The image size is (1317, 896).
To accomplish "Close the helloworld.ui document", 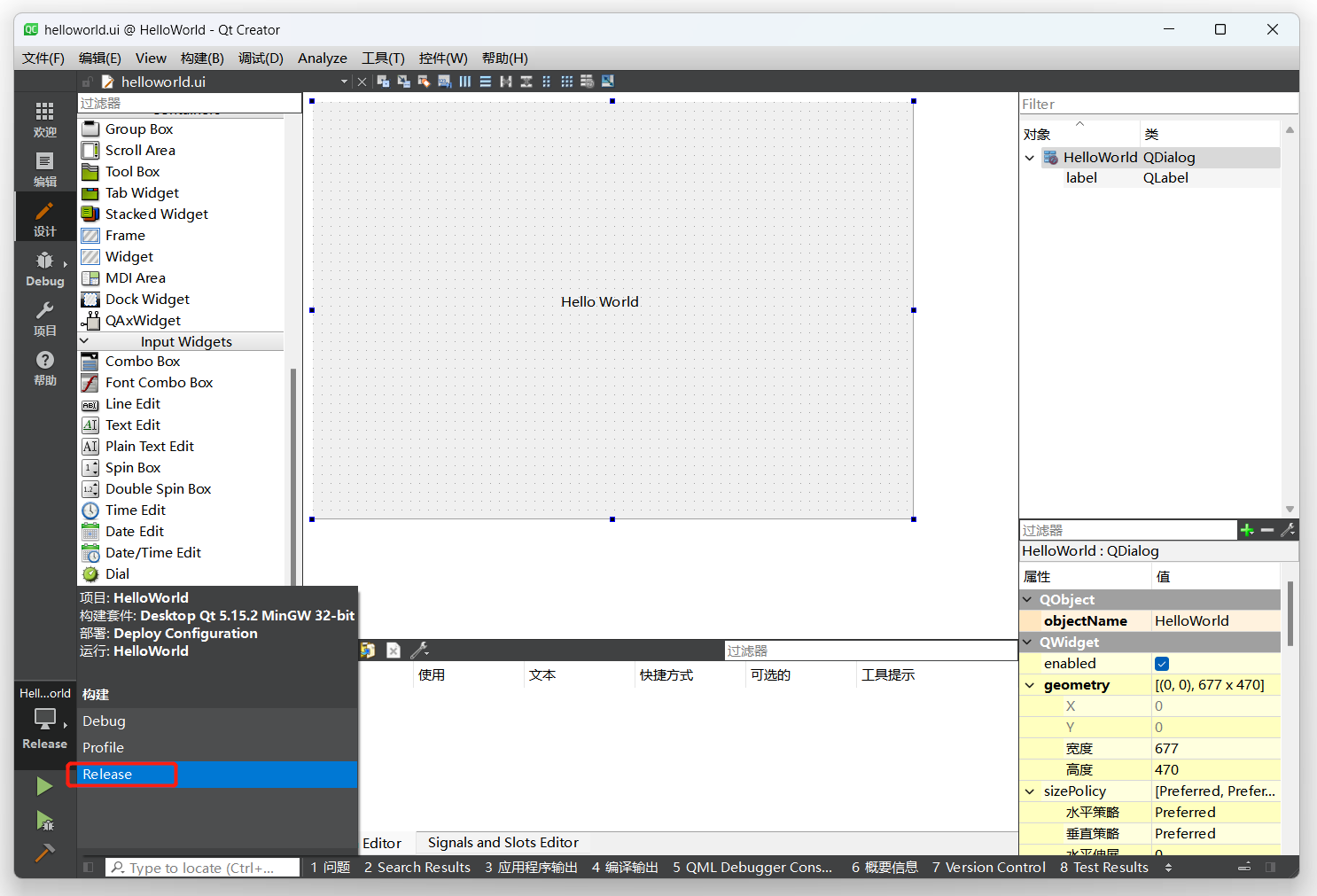I will 362,82.
